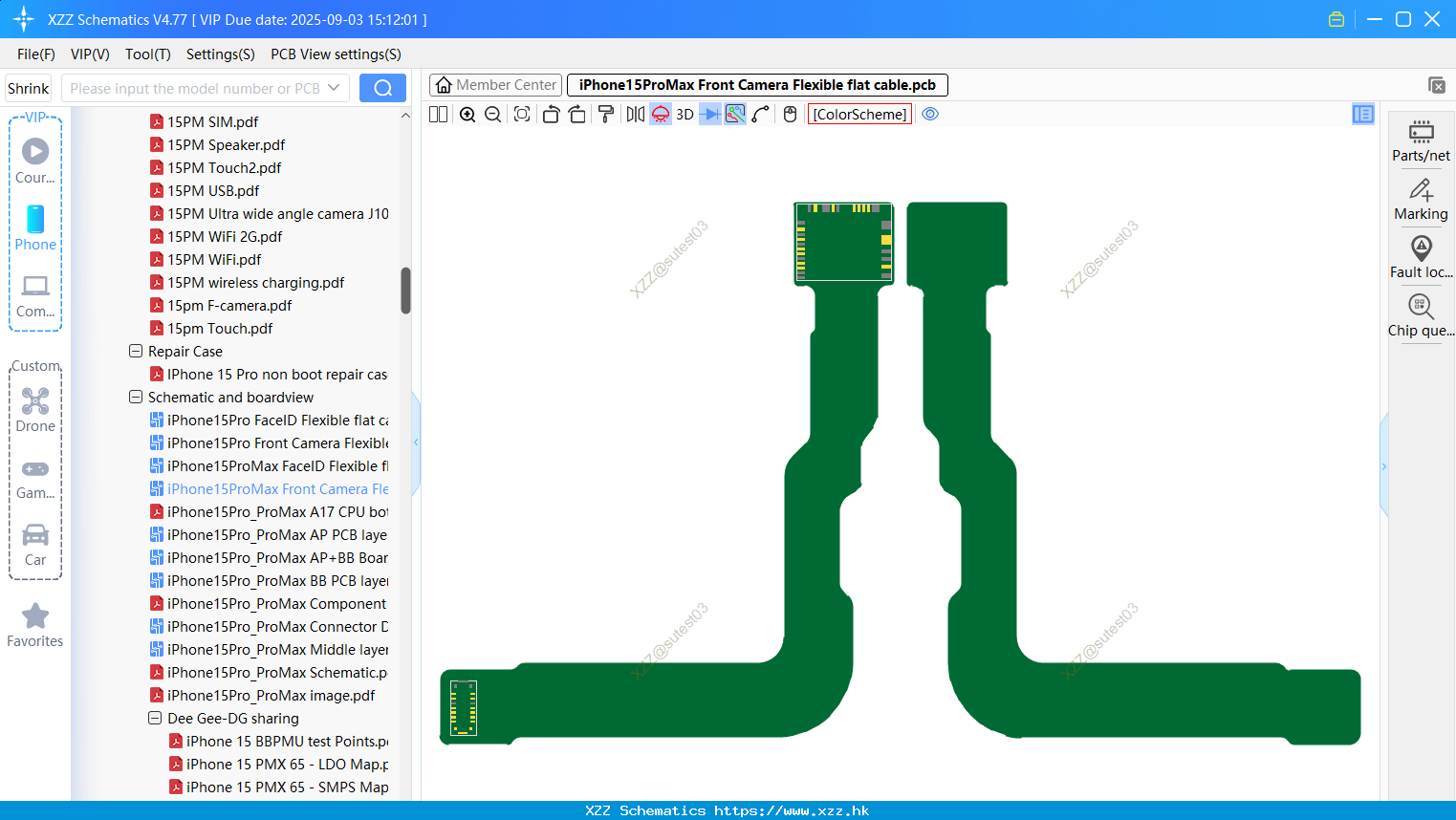Collapse the Repair Case folder

[x=136, y=351]
